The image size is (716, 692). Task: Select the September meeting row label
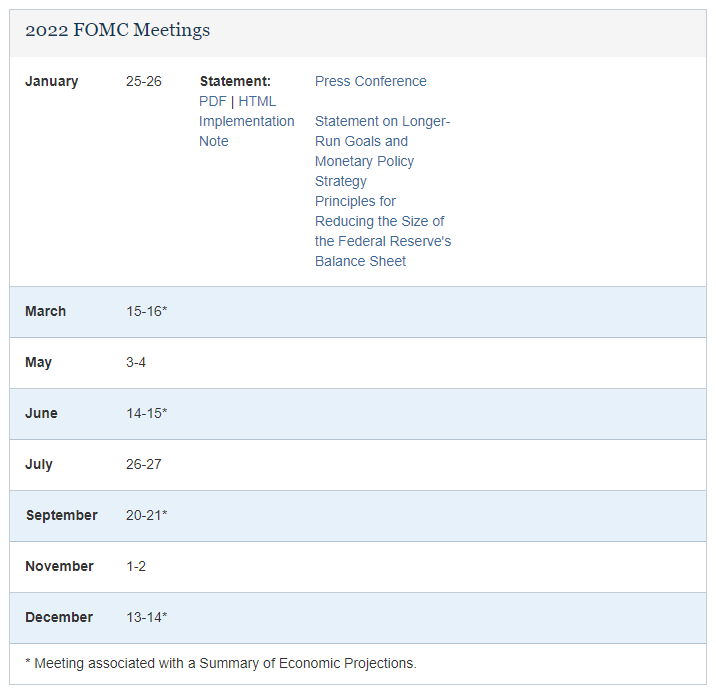click(x=62, y=515)
